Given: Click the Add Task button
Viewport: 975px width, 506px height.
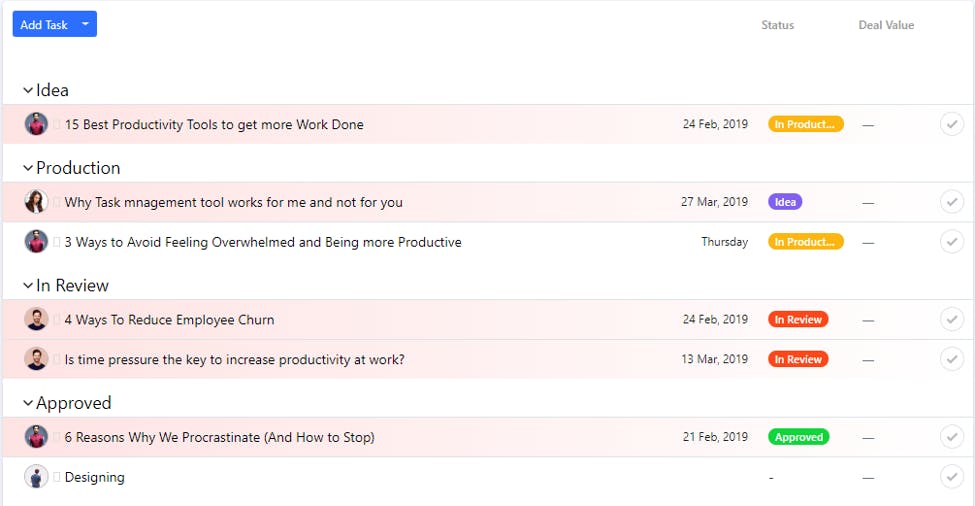Looking at the screenshot, I should [44, 24].
